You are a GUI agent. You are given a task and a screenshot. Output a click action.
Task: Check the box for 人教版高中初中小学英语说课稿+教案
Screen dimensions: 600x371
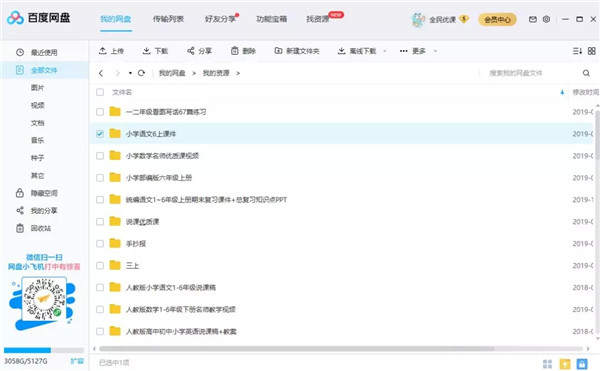(100, 331)
